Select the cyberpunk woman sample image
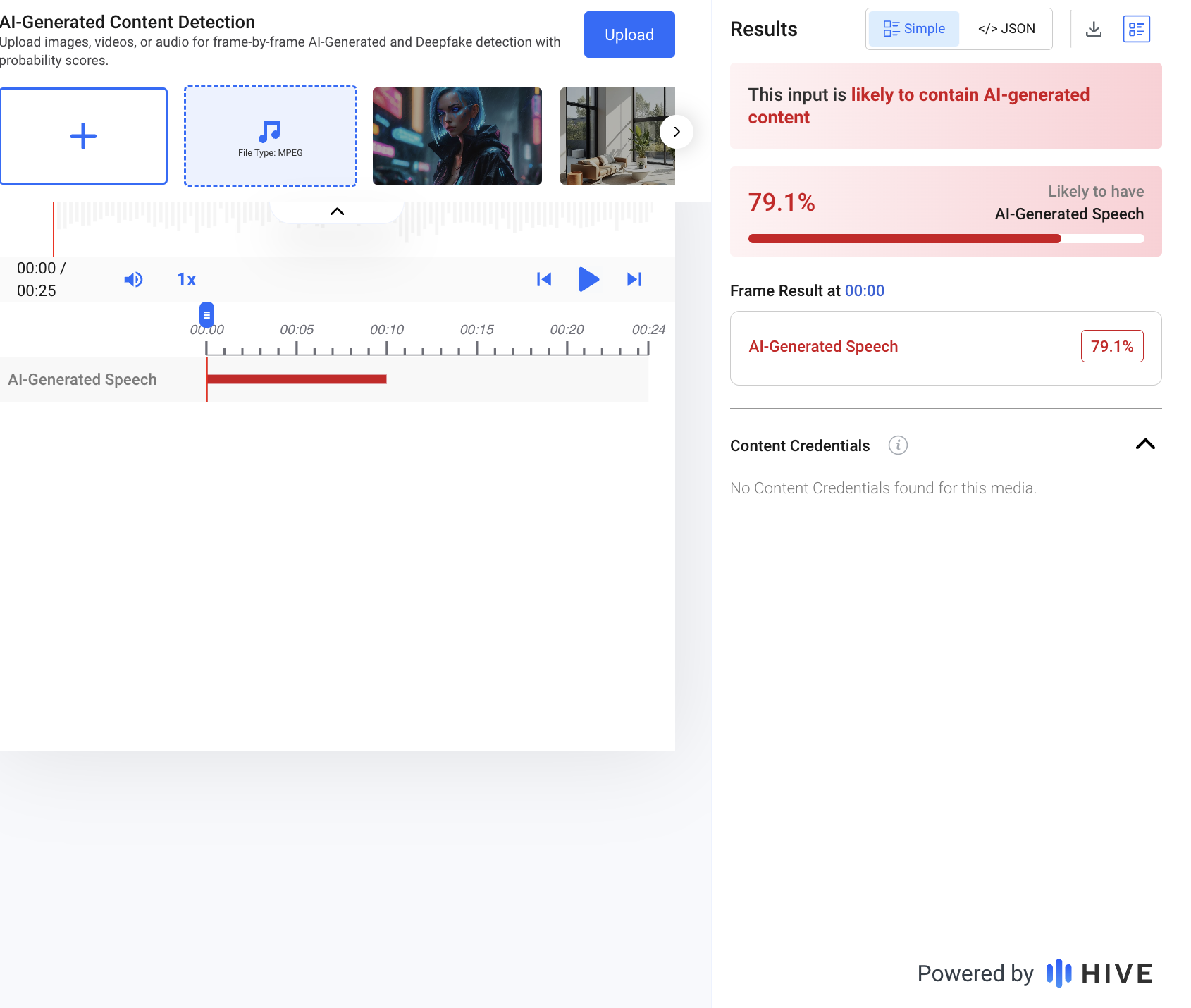The height and width of the screenshot is (1008, 1191). [457, 136]
